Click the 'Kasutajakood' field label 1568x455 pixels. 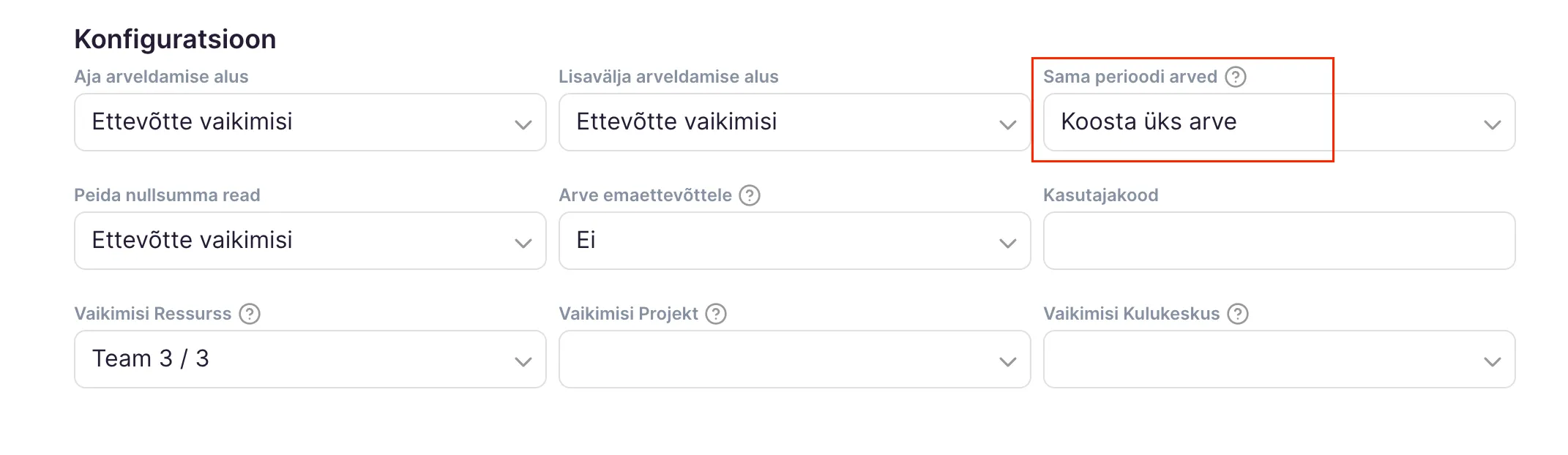tap(1100, 195)
